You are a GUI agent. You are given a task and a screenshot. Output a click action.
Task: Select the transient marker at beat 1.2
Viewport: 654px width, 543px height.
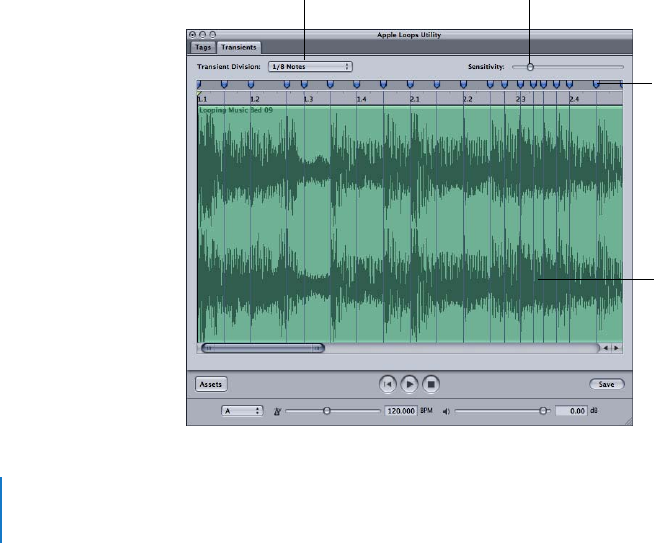tap(251, 84)
